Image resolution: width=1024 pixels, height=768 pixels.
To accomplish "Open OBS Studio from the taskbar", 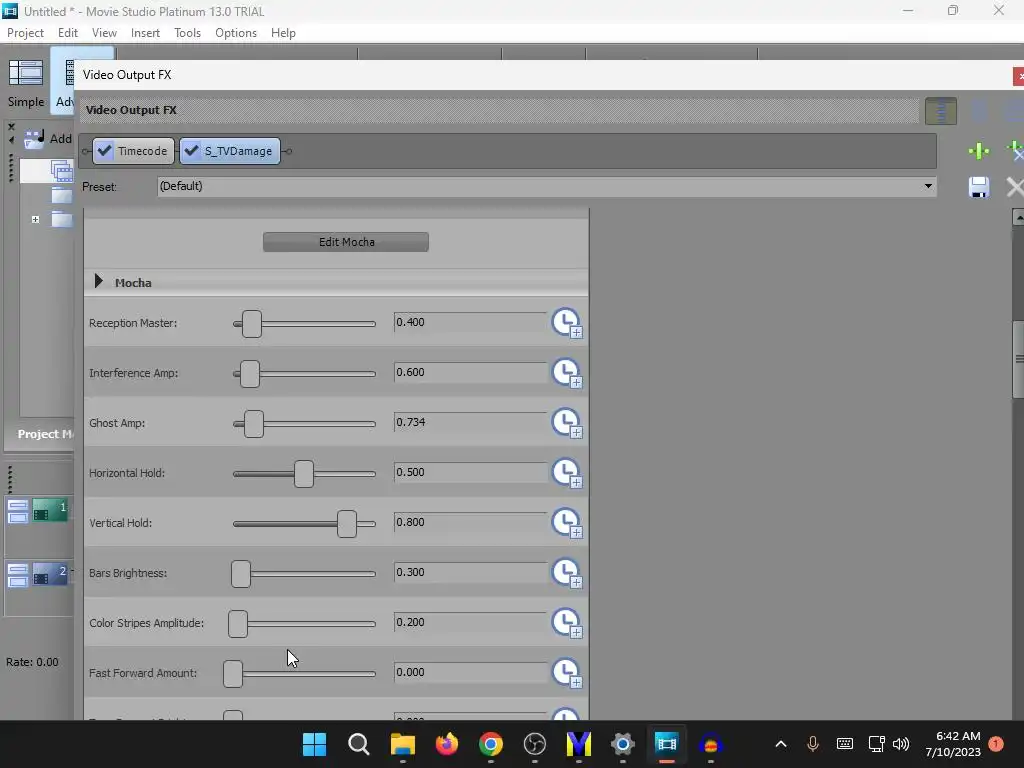I will [x=535, y=744].
